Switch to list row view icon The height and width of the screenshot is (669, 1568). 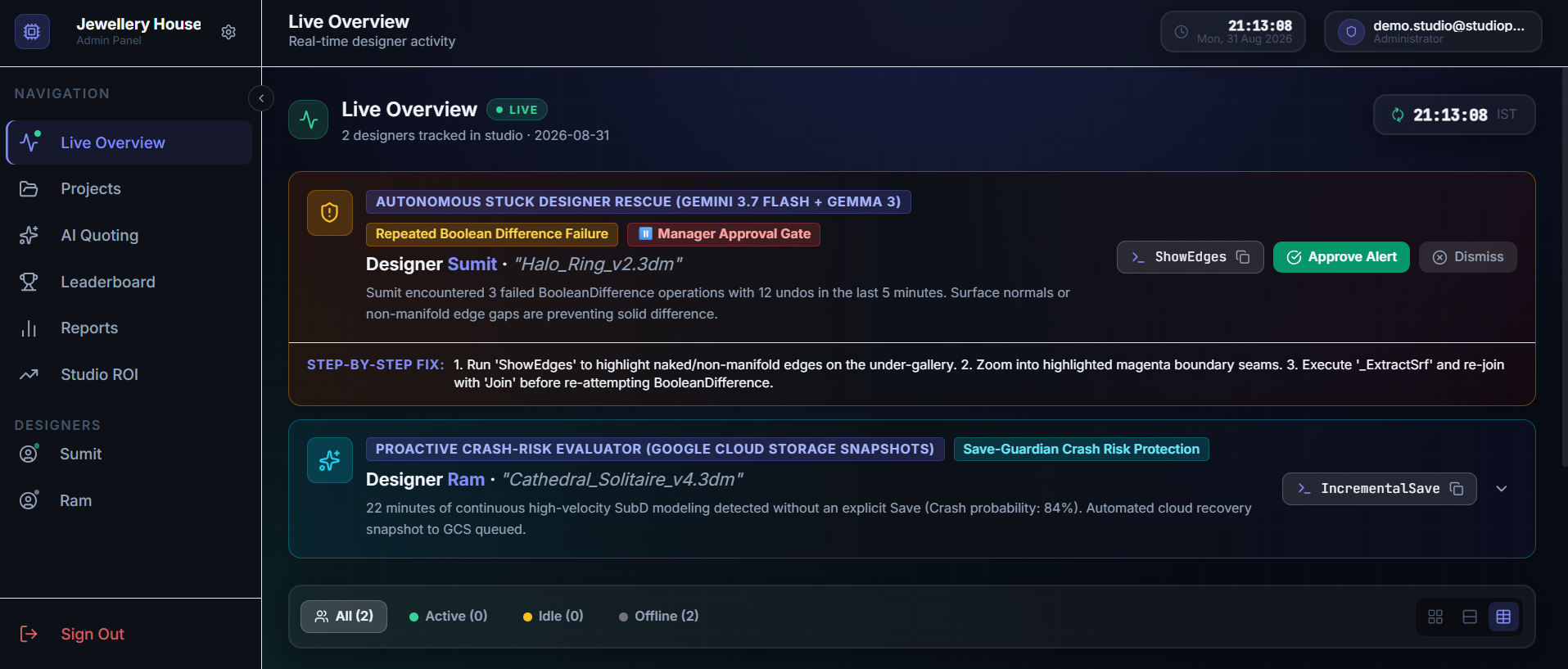1470,617
